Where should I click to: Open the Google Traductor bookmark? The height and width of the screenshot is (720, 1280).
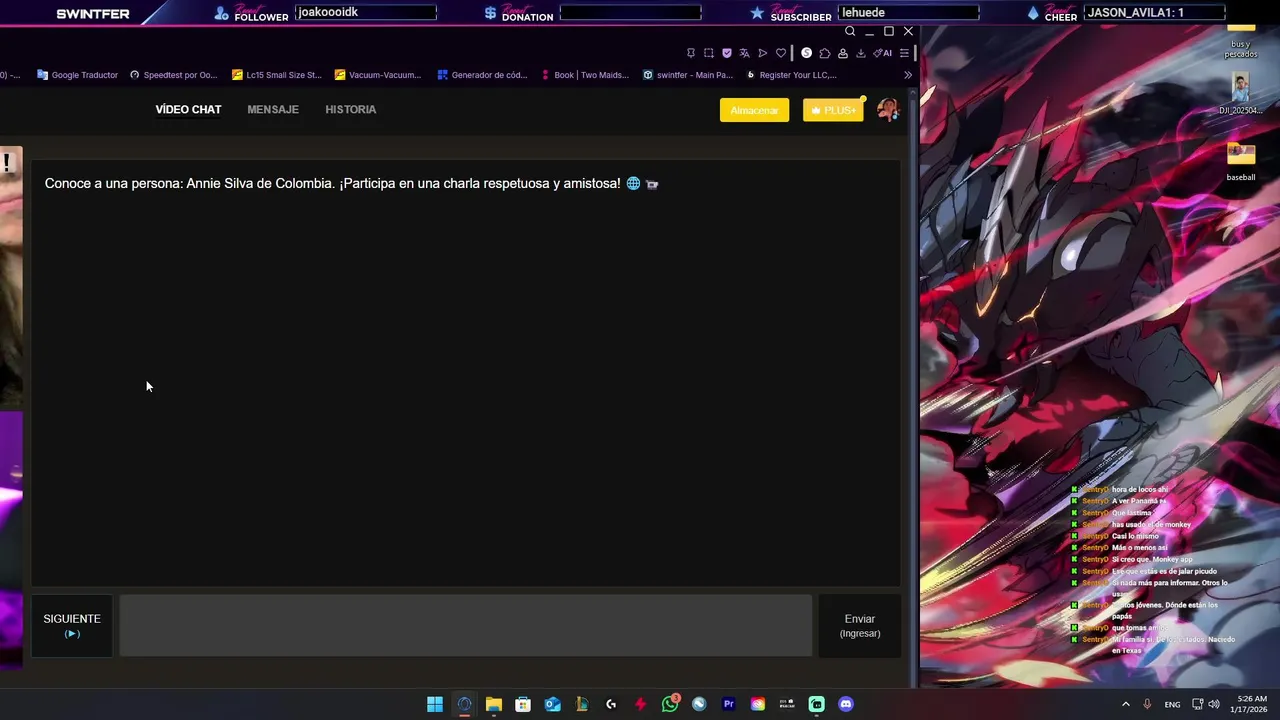78,75
